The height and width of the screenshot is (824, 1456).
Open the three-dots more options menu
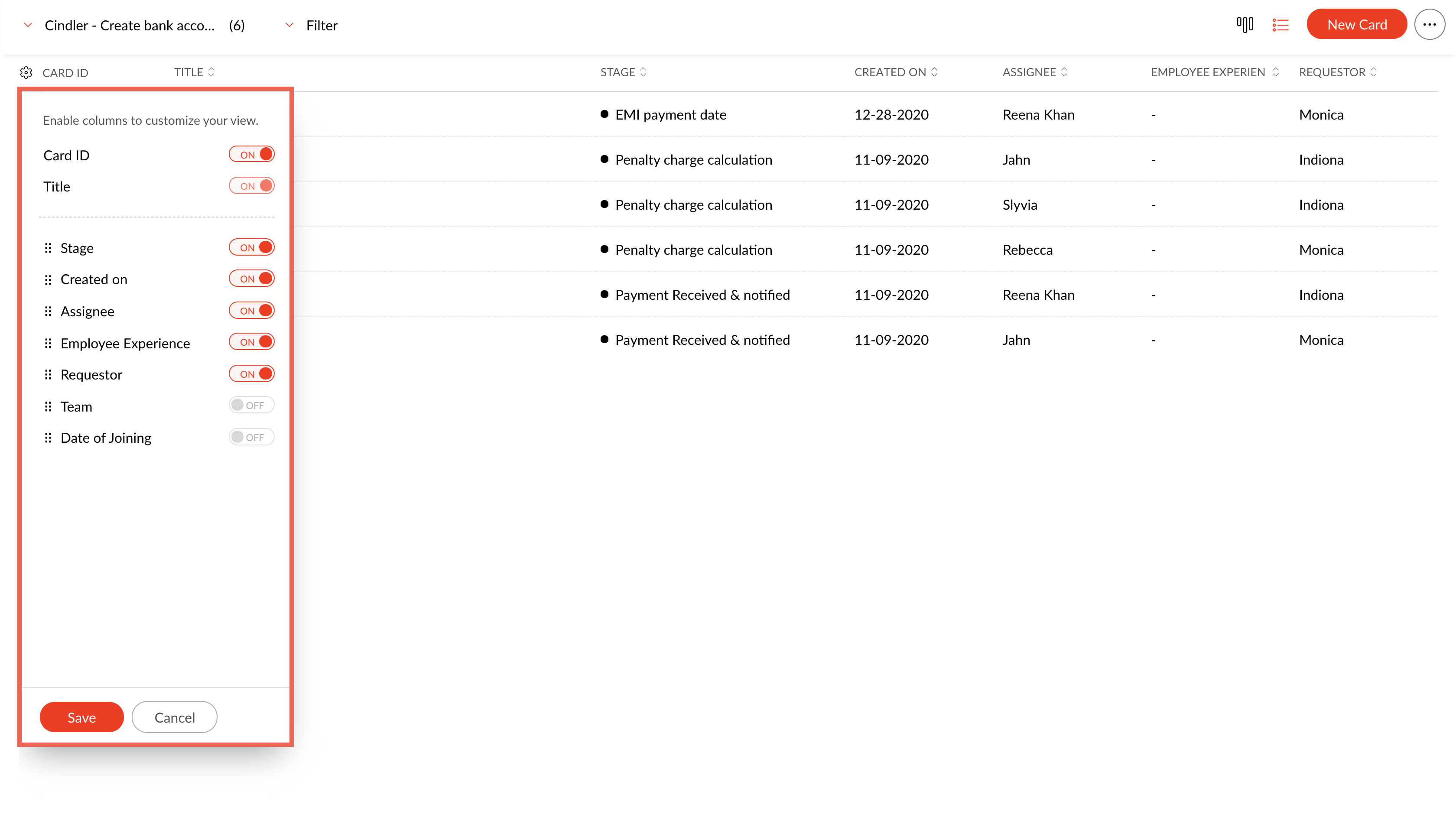[1430, 25]
